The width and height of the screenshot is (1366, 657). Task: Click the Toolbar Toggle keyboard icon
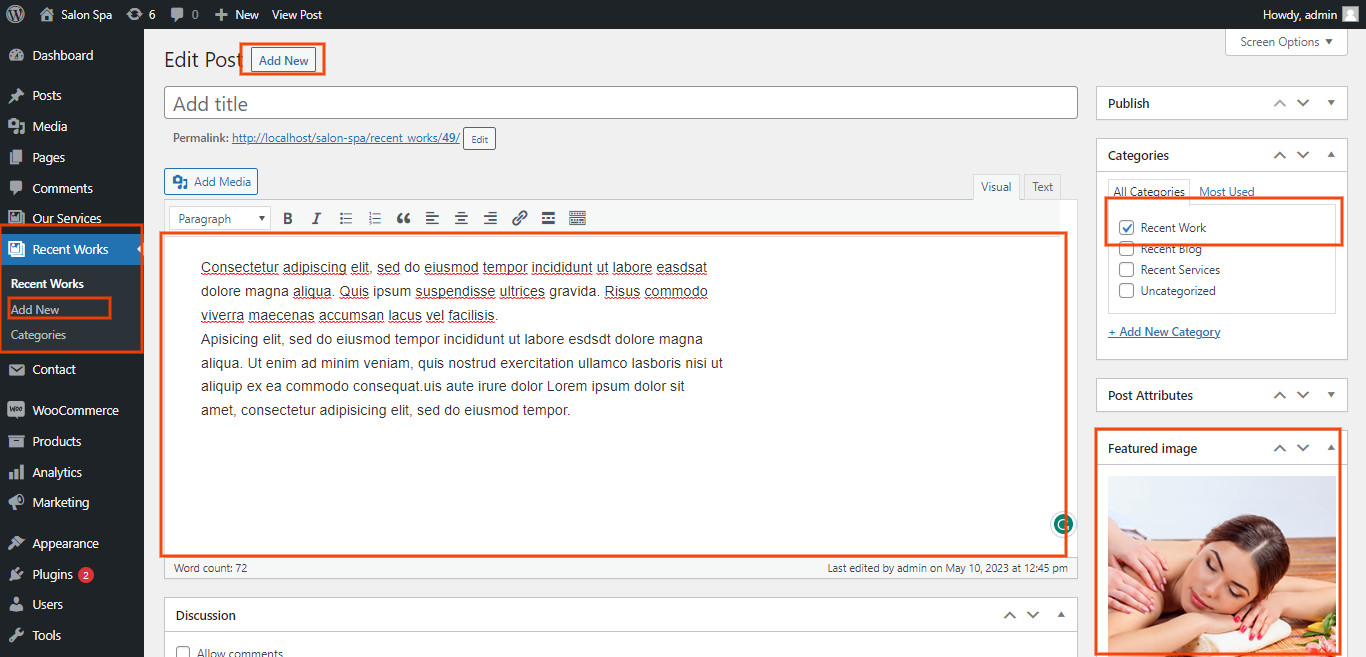click(x=577, y=218)
